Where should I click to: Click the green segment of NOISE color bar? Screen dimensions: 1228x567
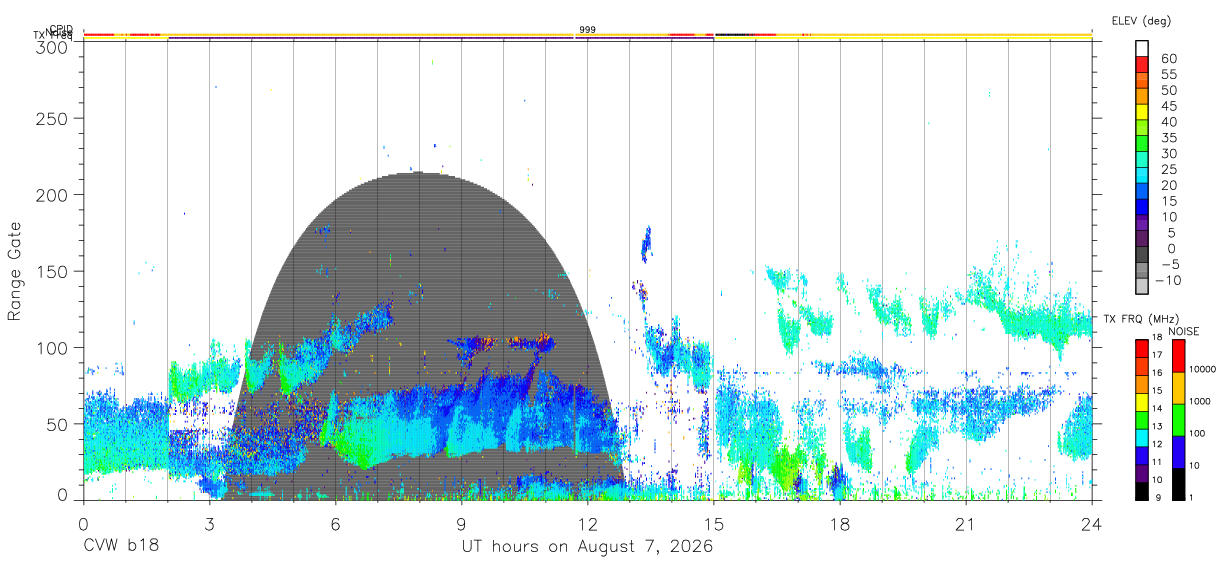click(1178, 420)
